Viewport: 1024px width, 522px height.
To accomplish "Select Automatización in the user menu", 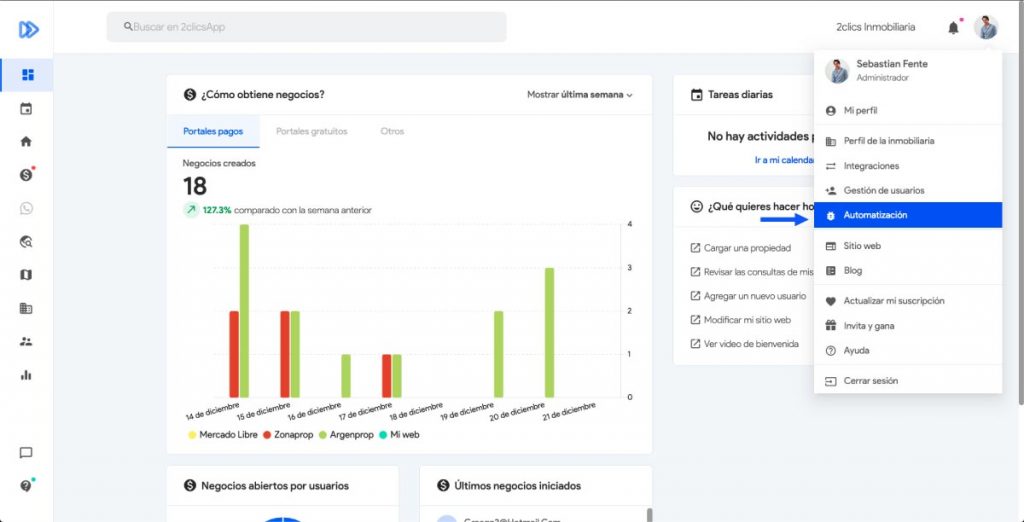I will click(908, 215).
